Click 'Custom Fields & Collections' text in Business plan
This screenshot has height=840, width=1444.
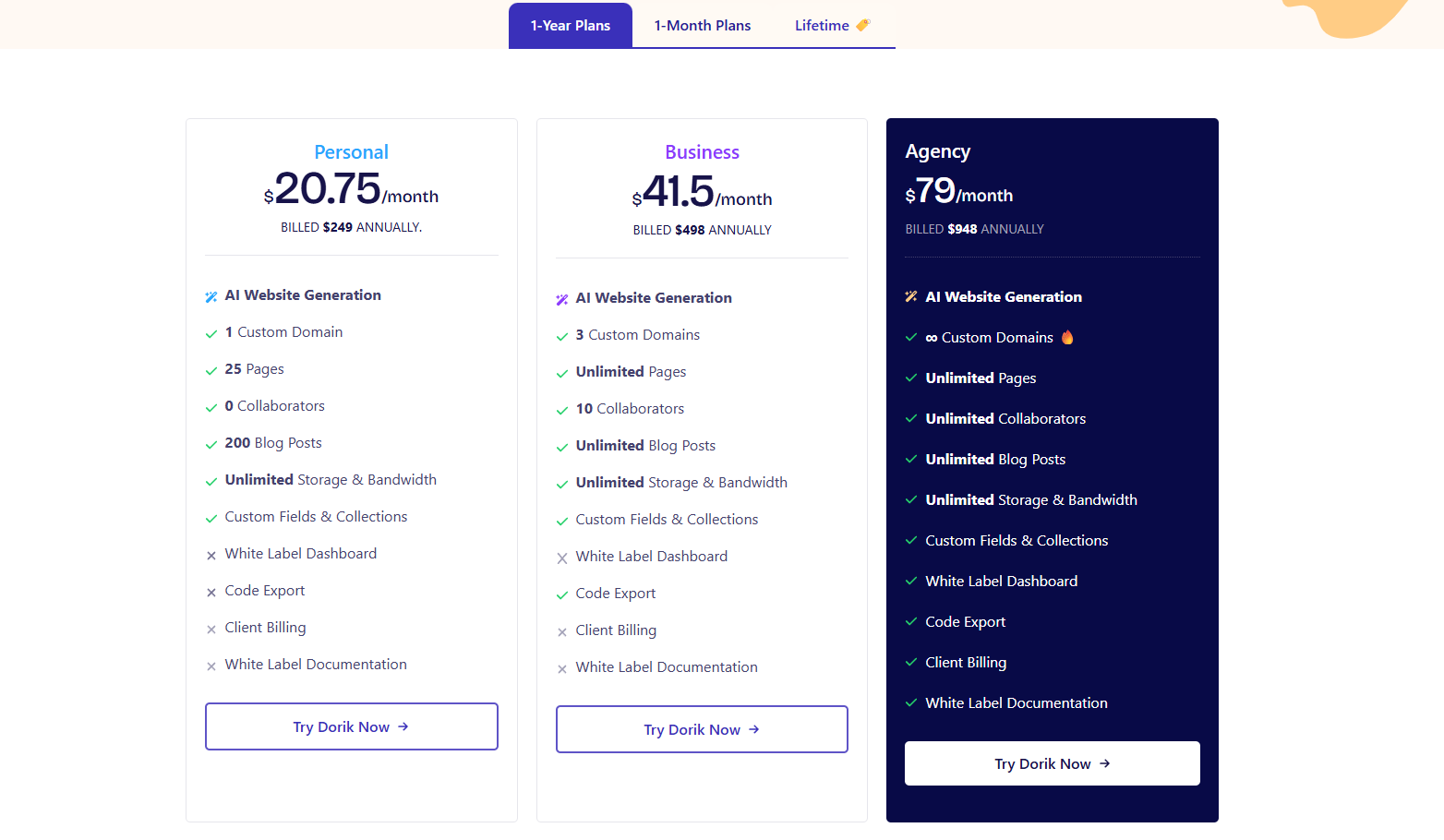click(x=667, y=520)
